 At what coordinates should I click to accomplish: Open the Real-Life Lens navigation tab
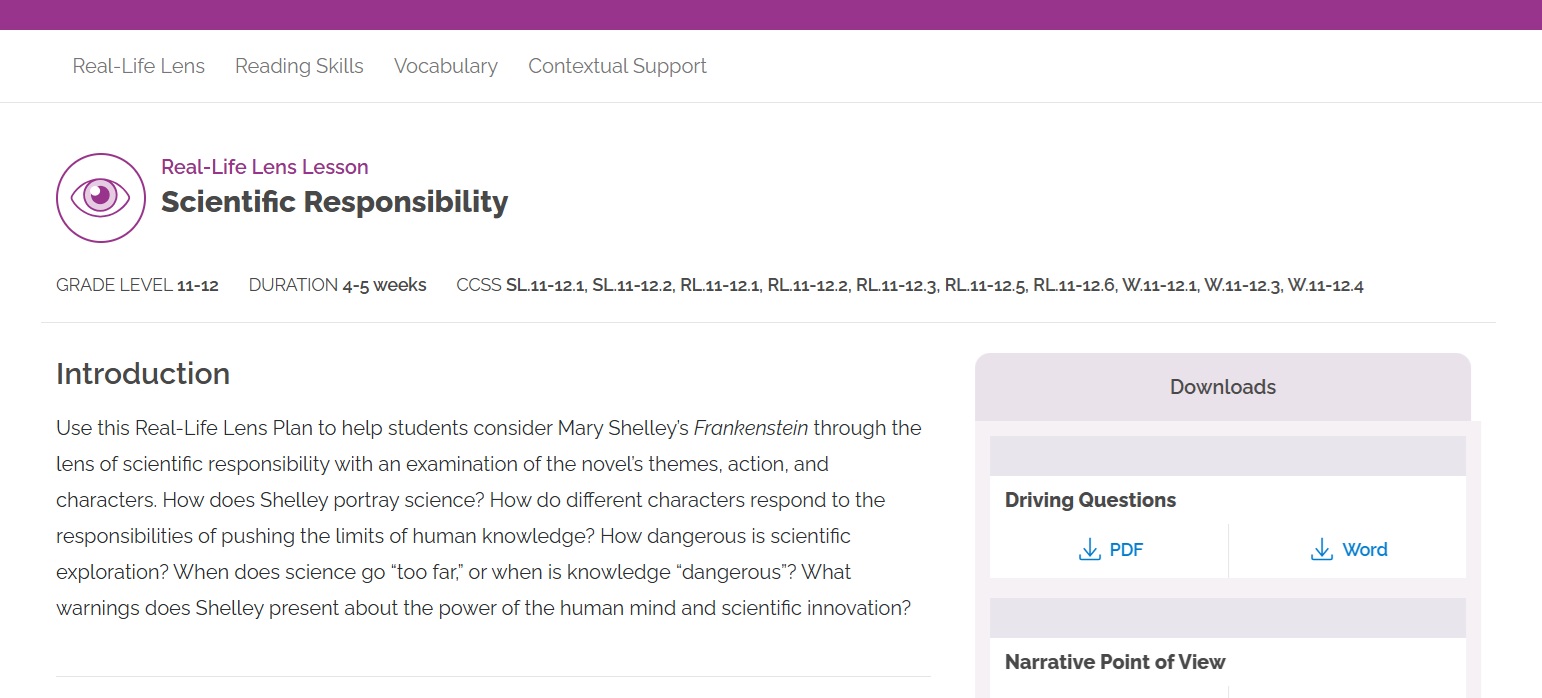(138, 66)
